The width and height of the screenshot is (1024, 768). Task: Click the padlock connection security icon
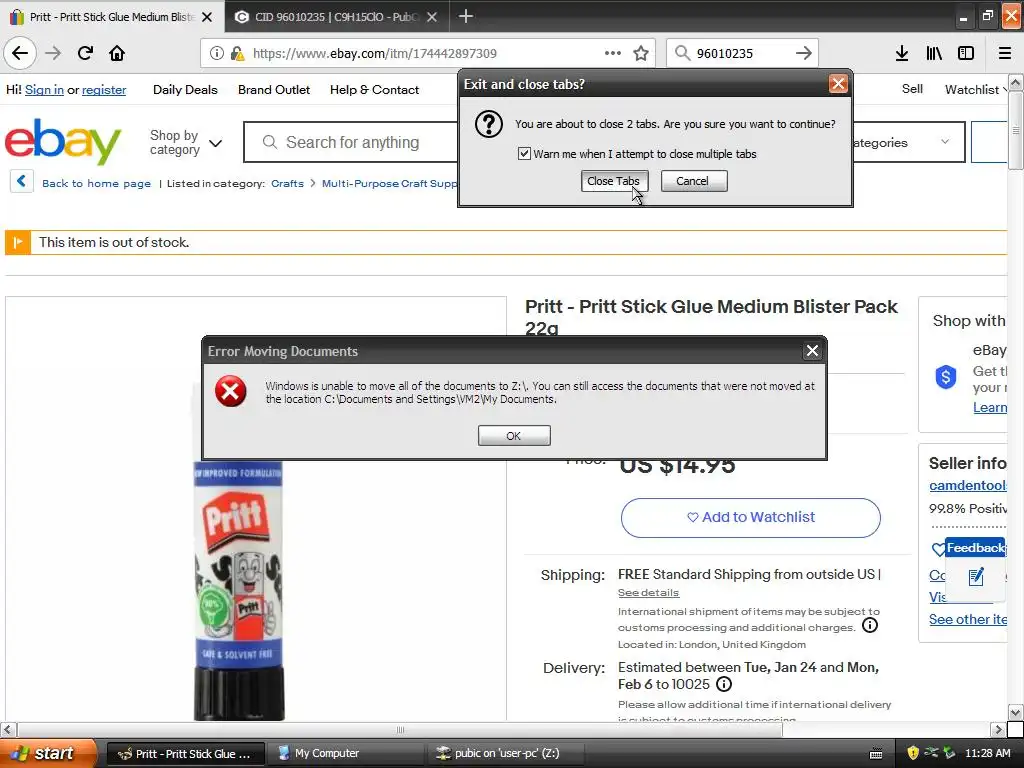[237, 53]
